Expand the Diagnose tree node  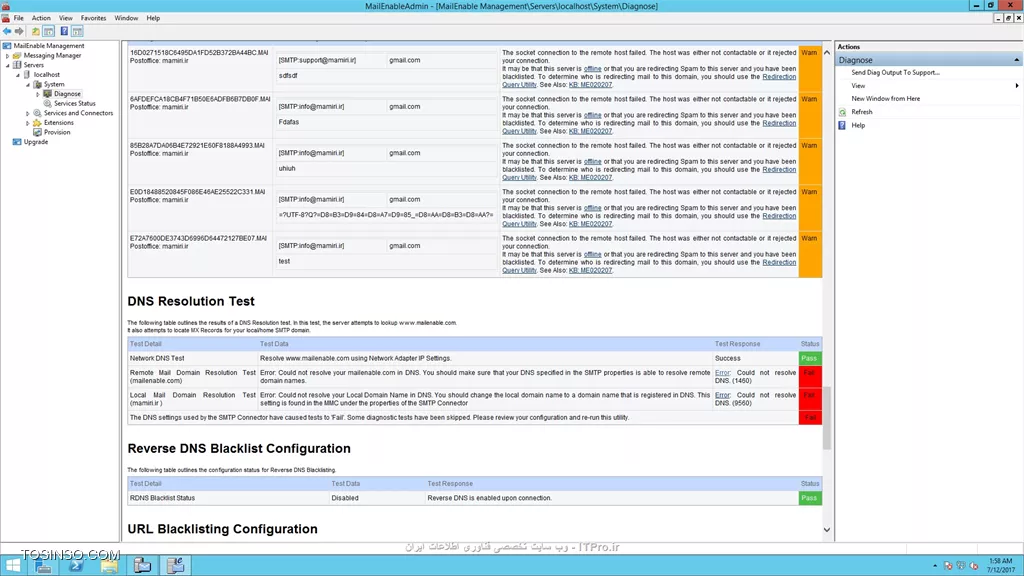38,94
